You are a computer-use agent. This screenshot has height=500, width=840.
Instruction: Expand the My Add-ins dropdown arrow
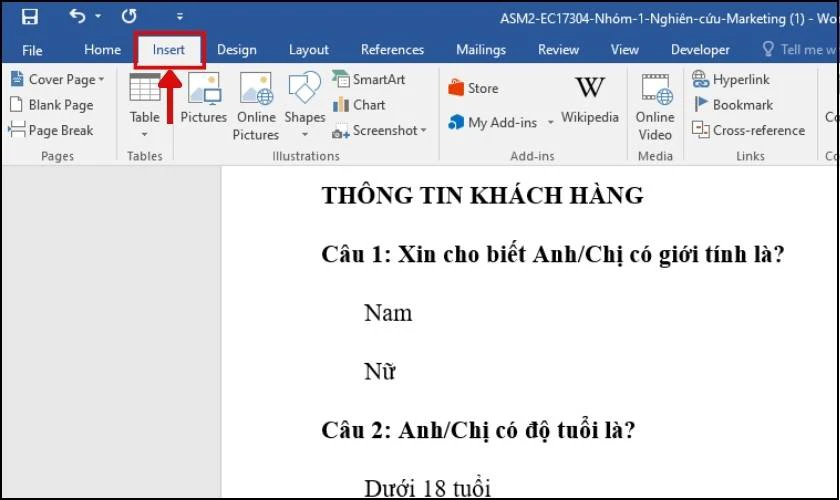click(x=550, y=122)
